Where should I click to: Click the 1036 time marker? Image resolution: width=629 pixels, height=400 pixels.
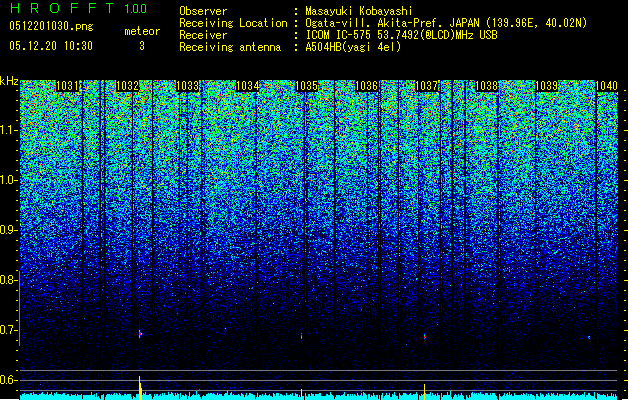click(x=367, y=86)
